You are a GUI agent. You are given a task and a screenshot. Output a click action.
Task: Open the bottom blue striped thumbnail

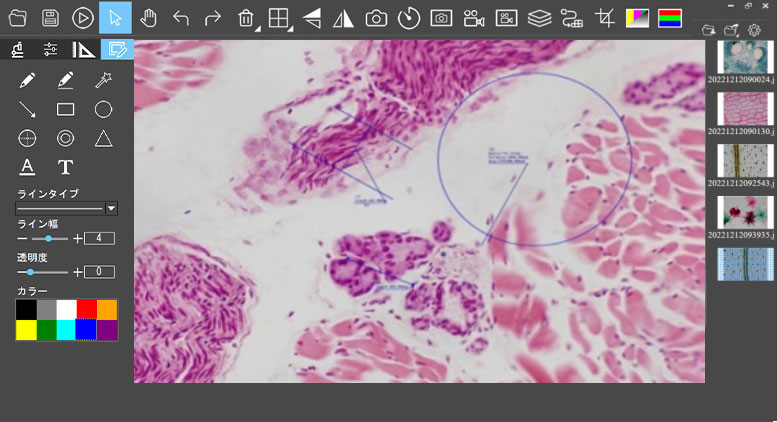(x=745, y=264)
